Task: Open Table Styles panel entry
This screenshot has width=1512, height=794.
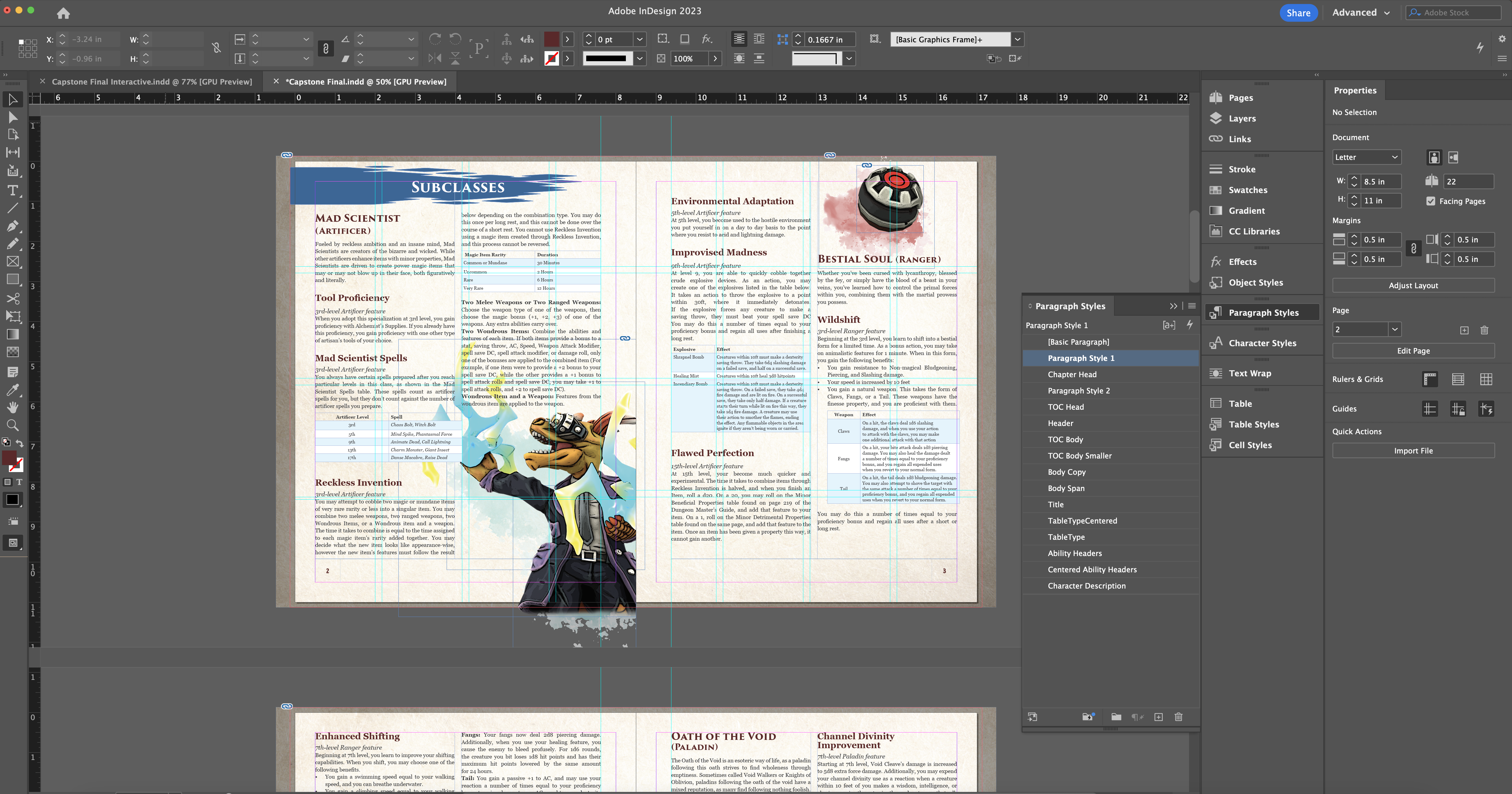Action: click(x=1254, y=424)
